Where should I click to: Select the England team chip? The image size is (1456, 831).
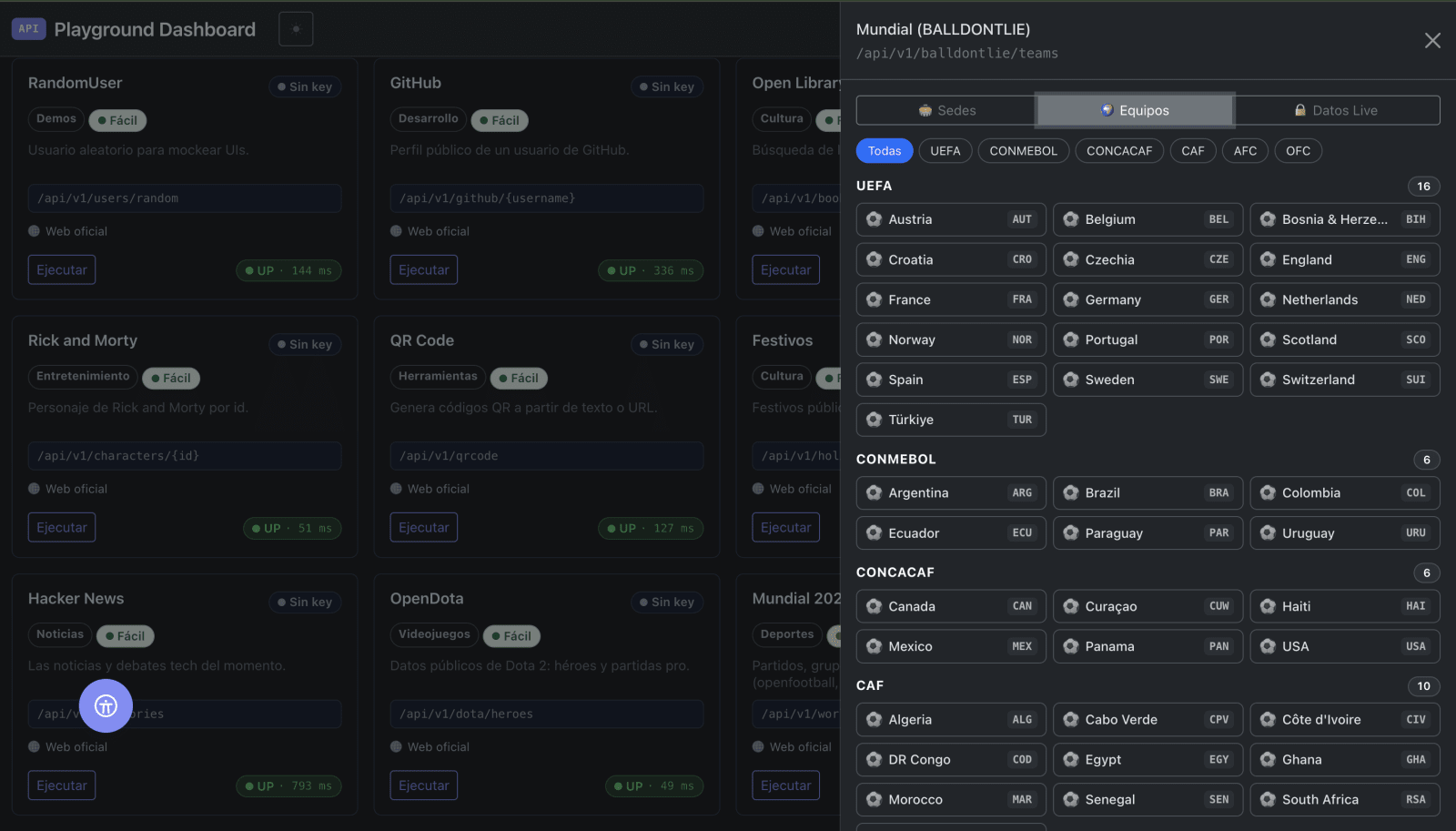(x=1345, y=259)
